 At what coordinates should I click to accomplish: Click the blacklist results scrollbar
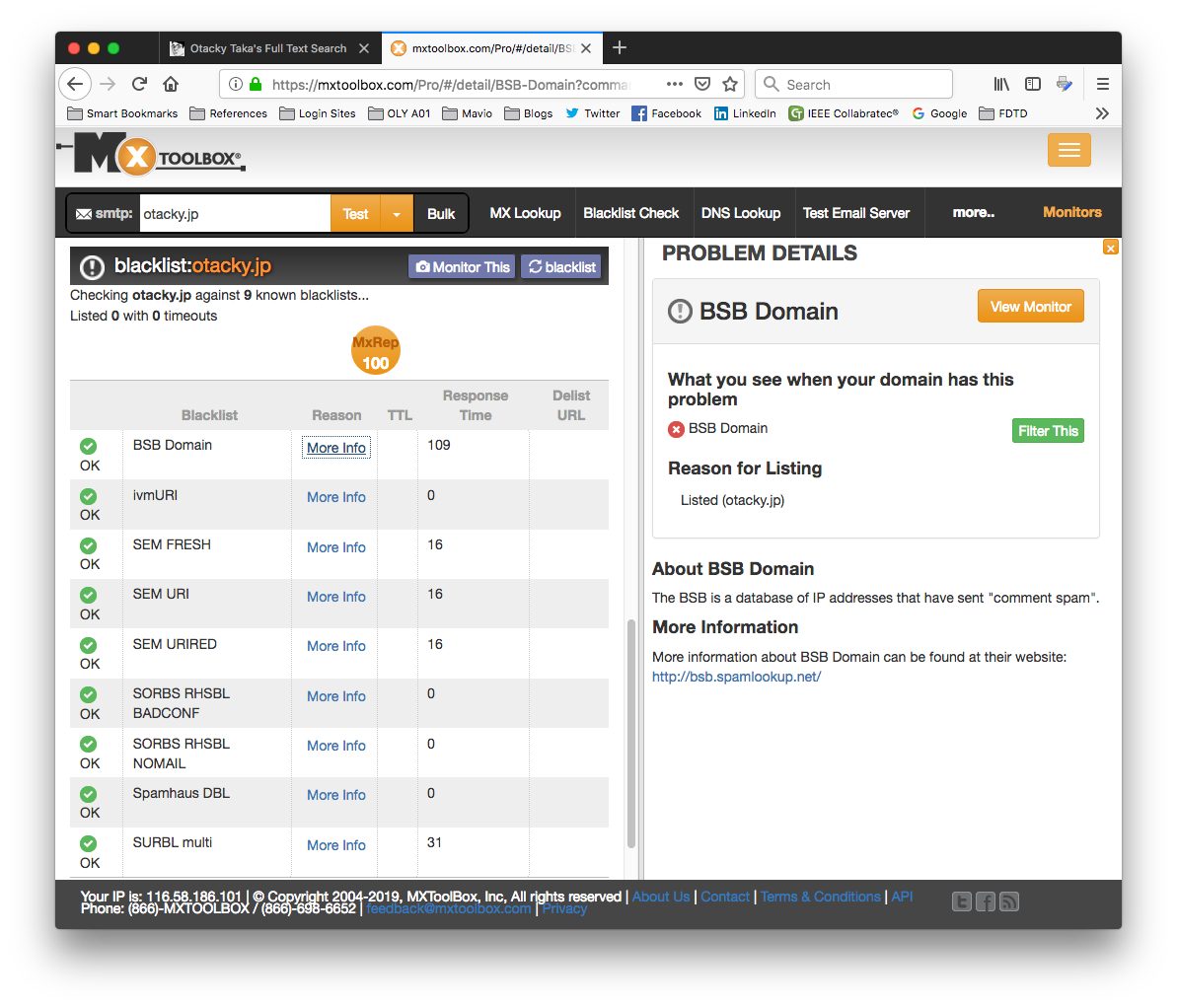click(631, 733)
